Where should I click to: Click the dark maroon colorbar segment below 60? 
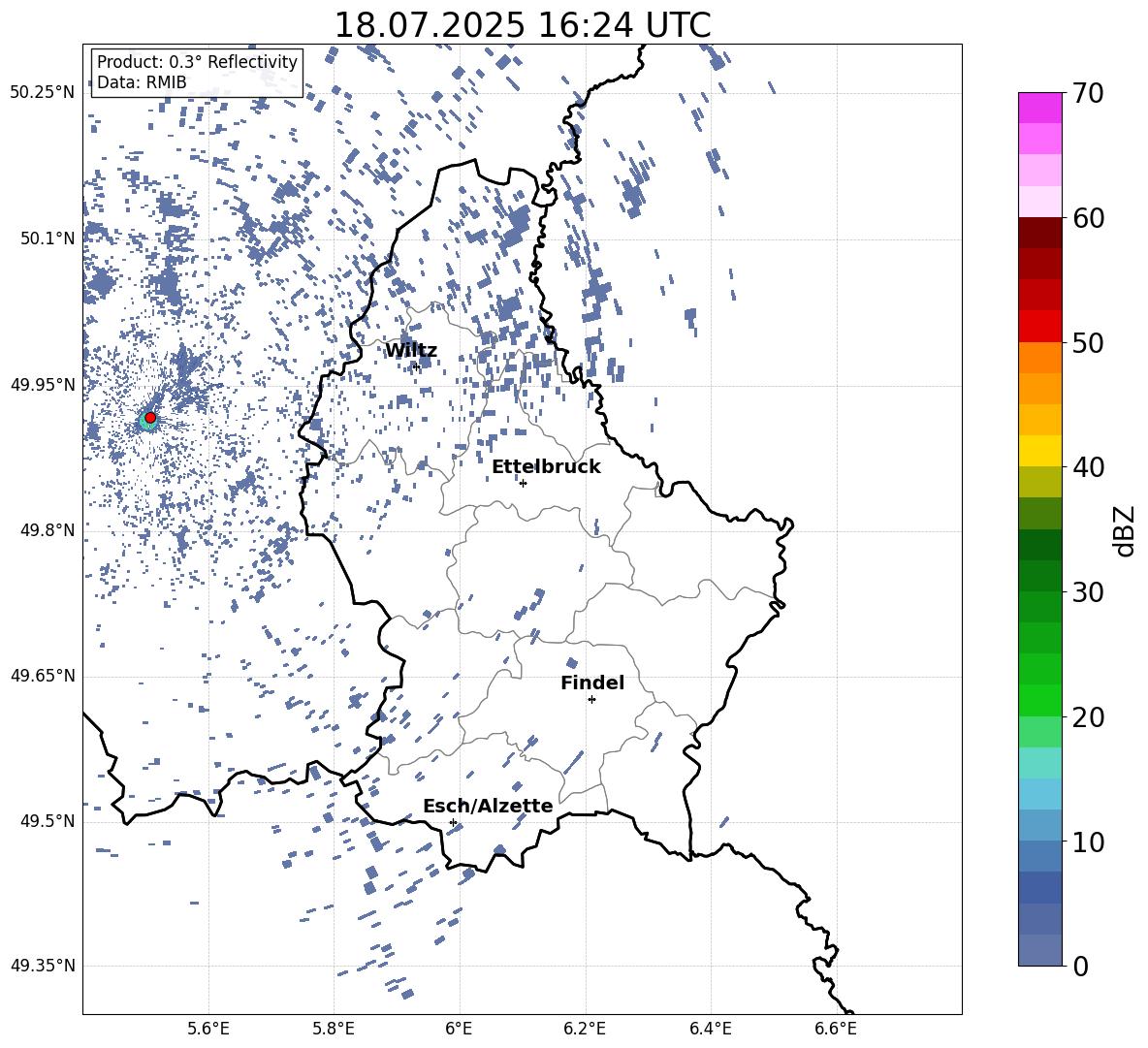pyautogui.click(x=1040, y=233)
